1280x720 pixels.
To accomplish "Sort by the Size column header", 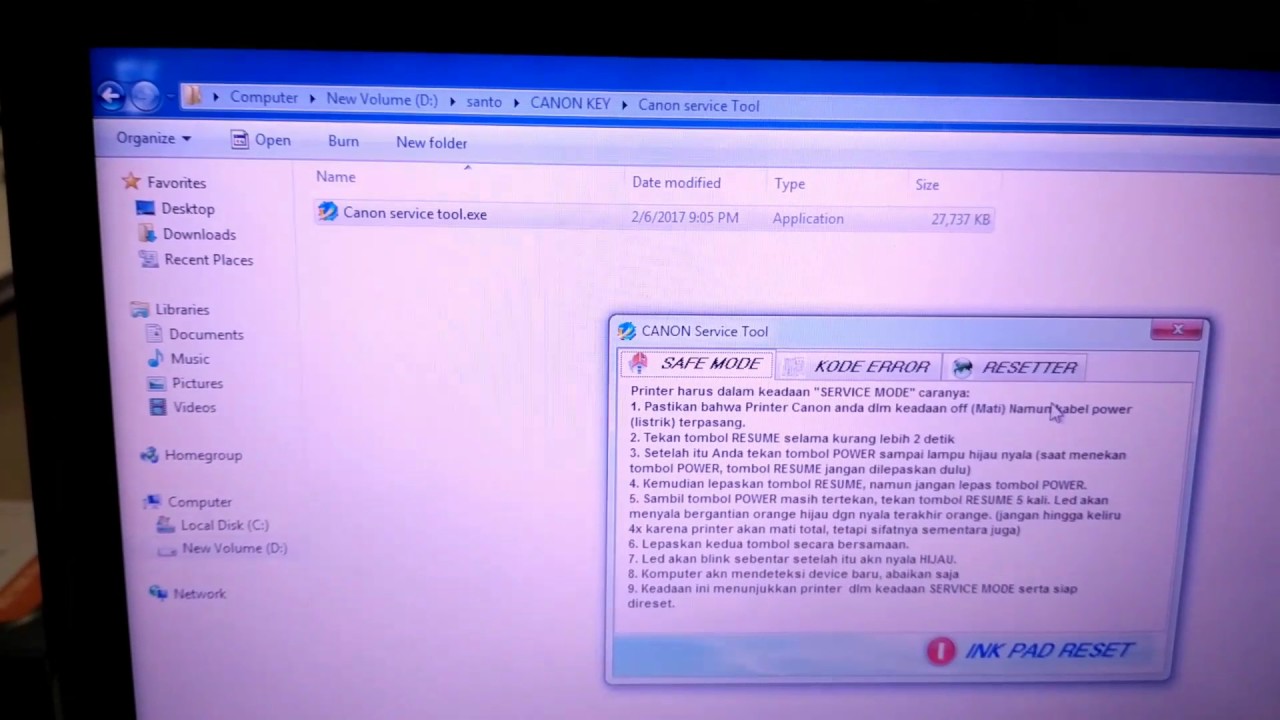I will tap(927, 185).
